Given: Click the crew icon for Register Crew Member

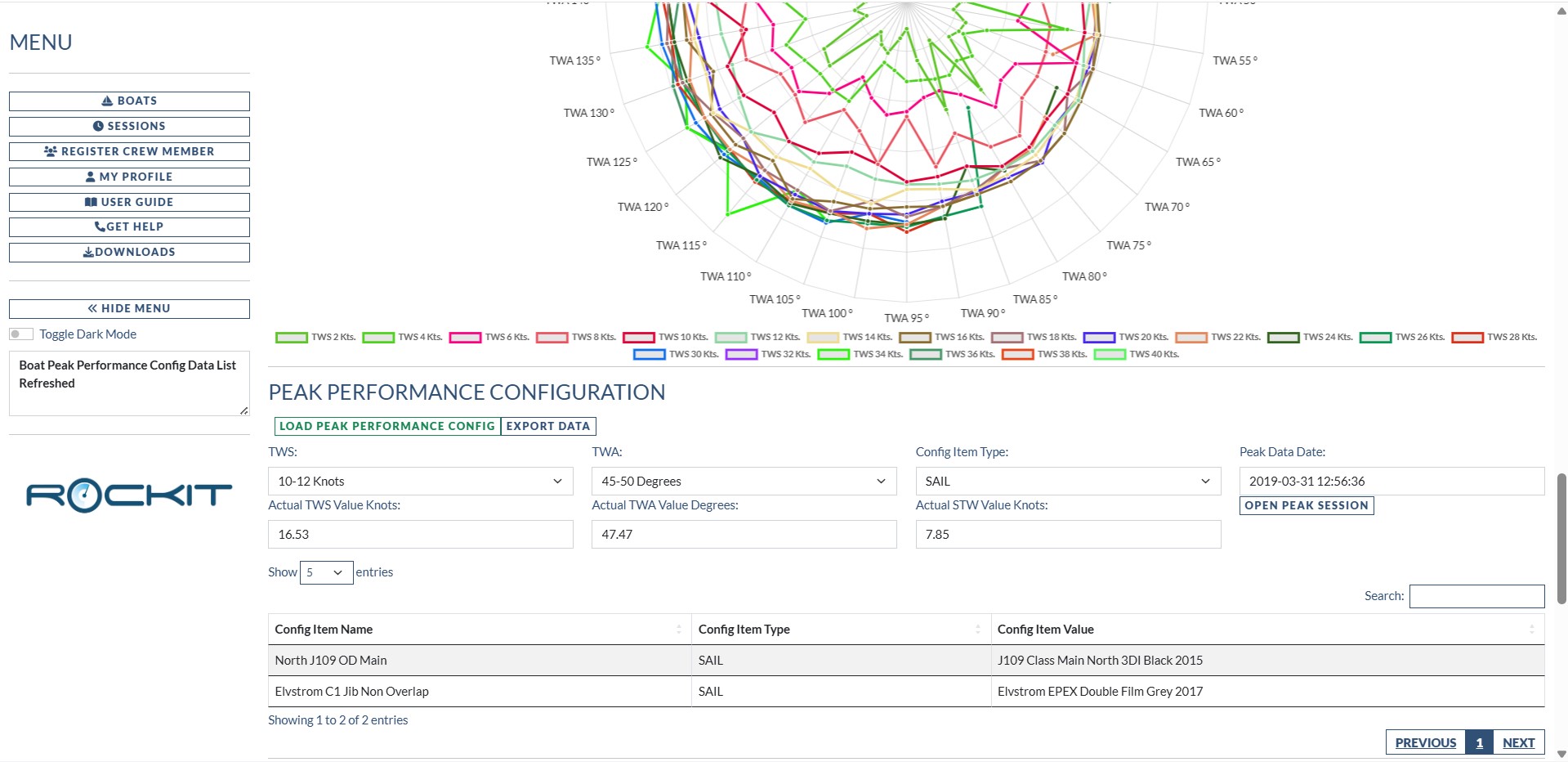Looking at the screenshot, I should [x=51, y=152].
